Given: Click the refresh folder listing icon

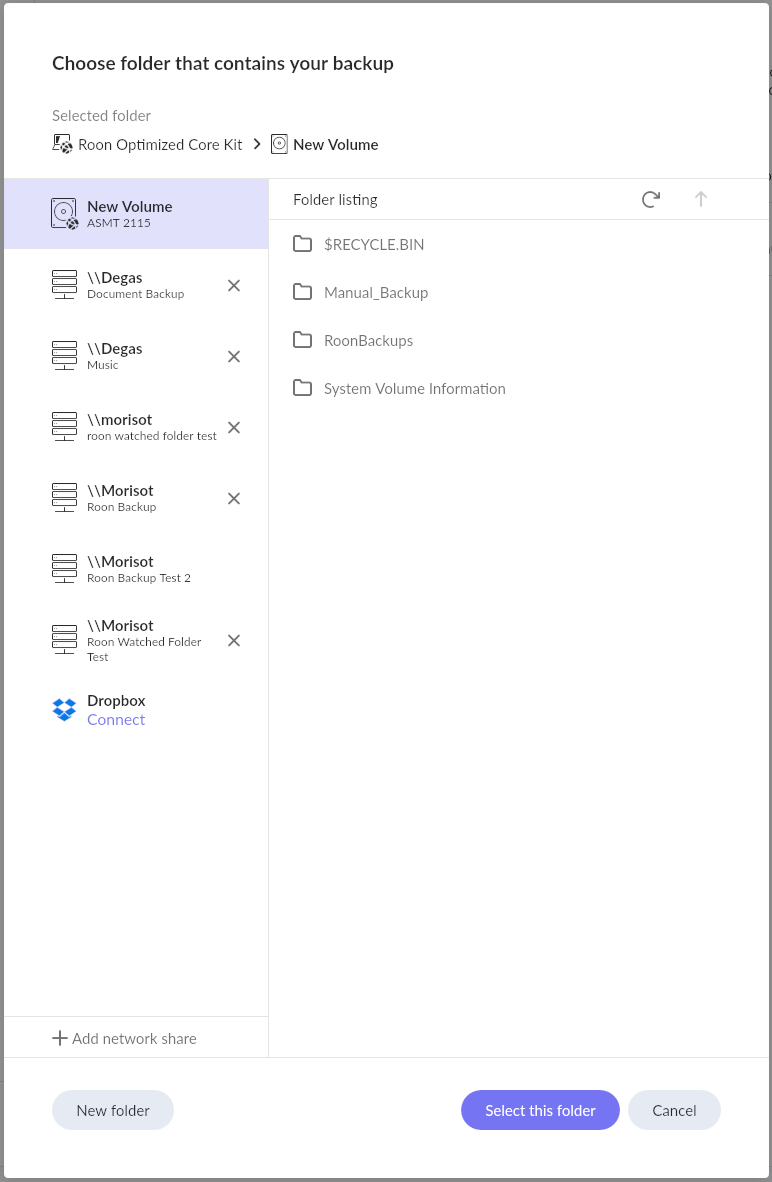Looking at the screenshot, I should coord(650,199).
